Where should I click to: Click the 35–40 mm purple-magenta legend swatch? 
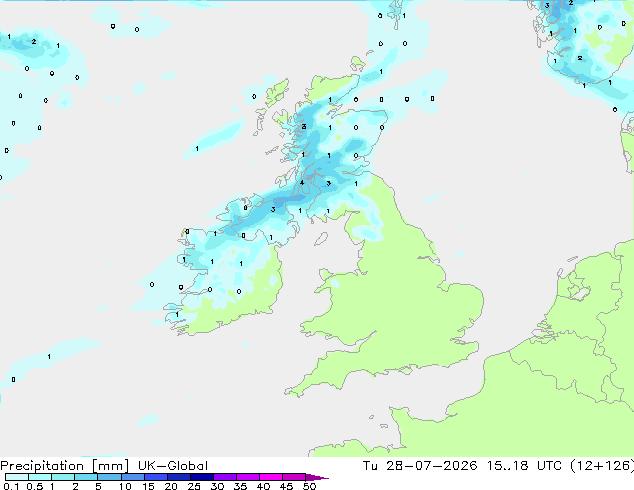(x=247, y=477)
